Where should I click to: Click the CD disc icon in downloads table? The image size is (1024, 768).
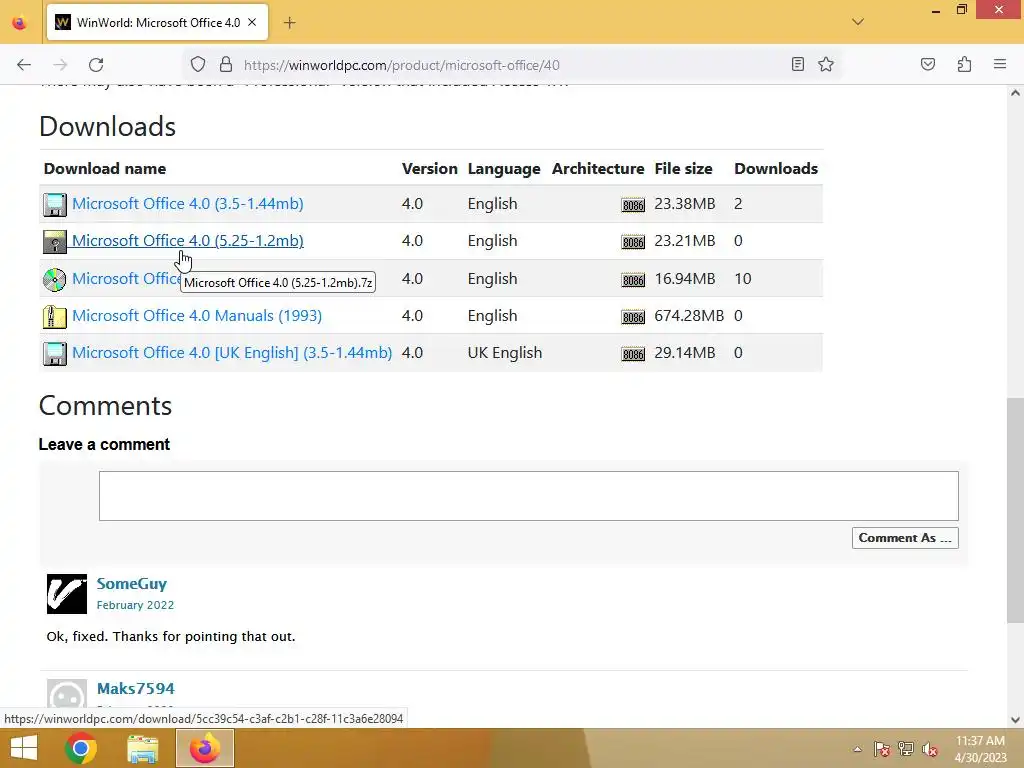click(x=55, y=280)
